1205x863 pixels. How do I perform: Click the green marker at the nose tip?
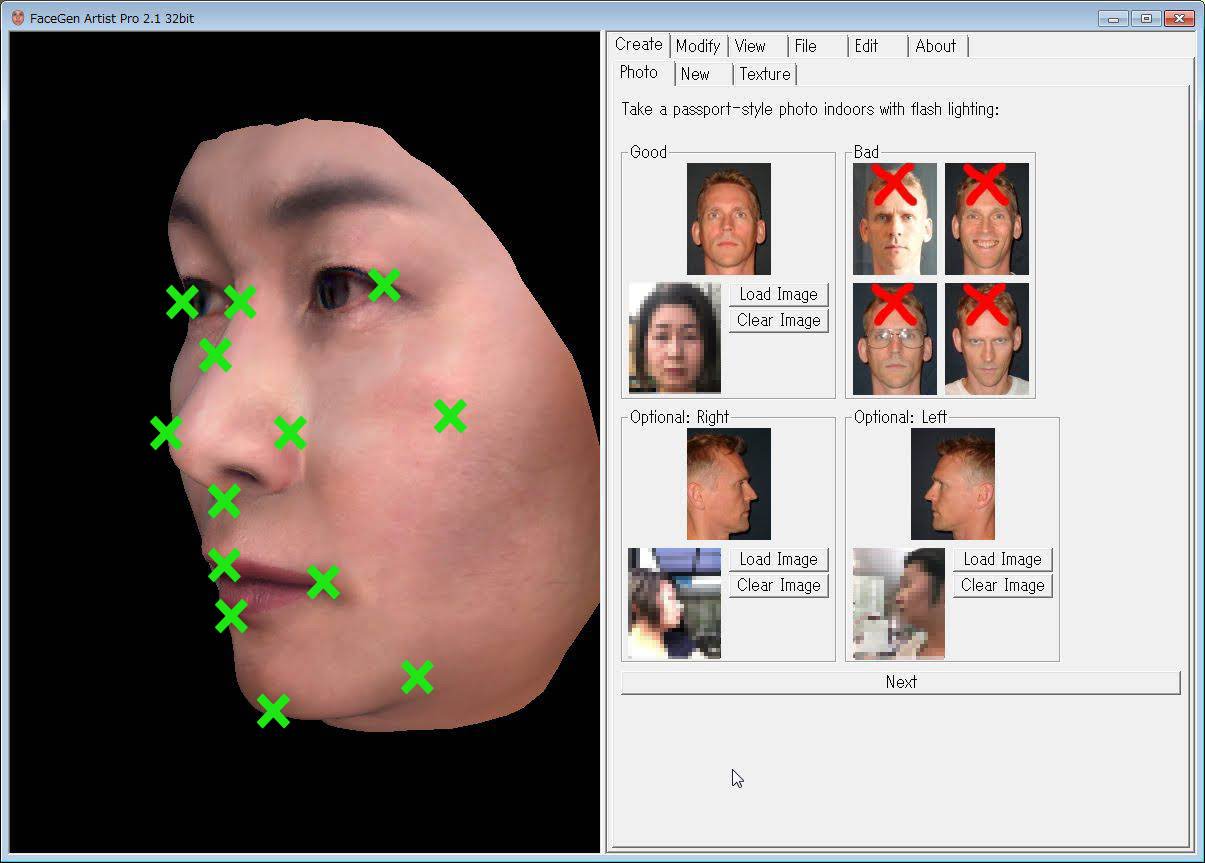click(166, 433)
